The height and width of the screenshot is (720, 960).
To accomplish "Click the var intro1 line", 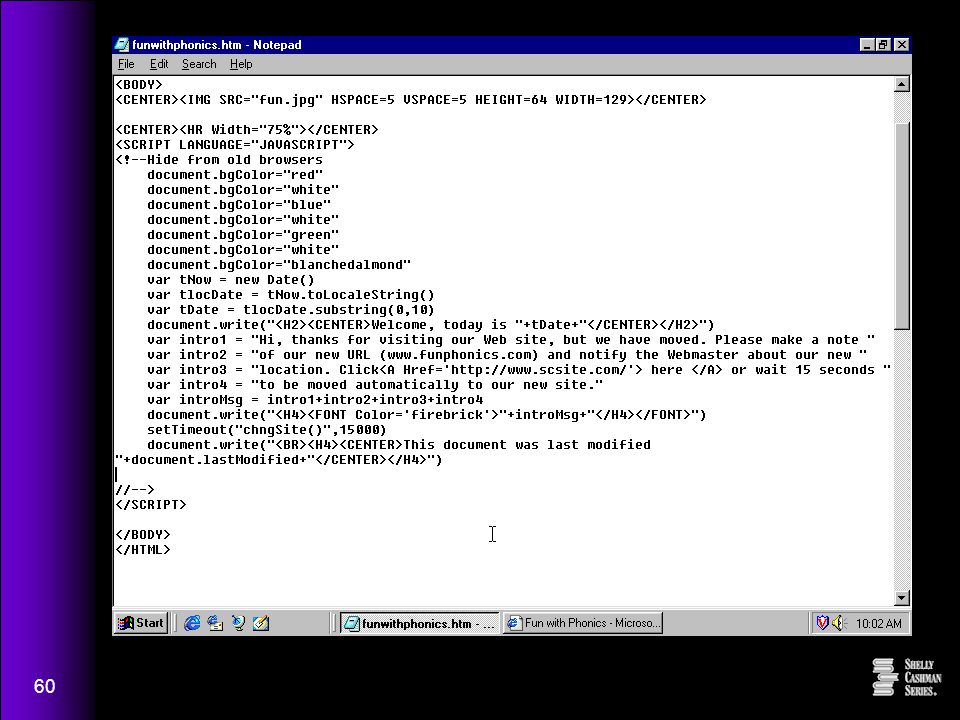I will tap(511, 340).
